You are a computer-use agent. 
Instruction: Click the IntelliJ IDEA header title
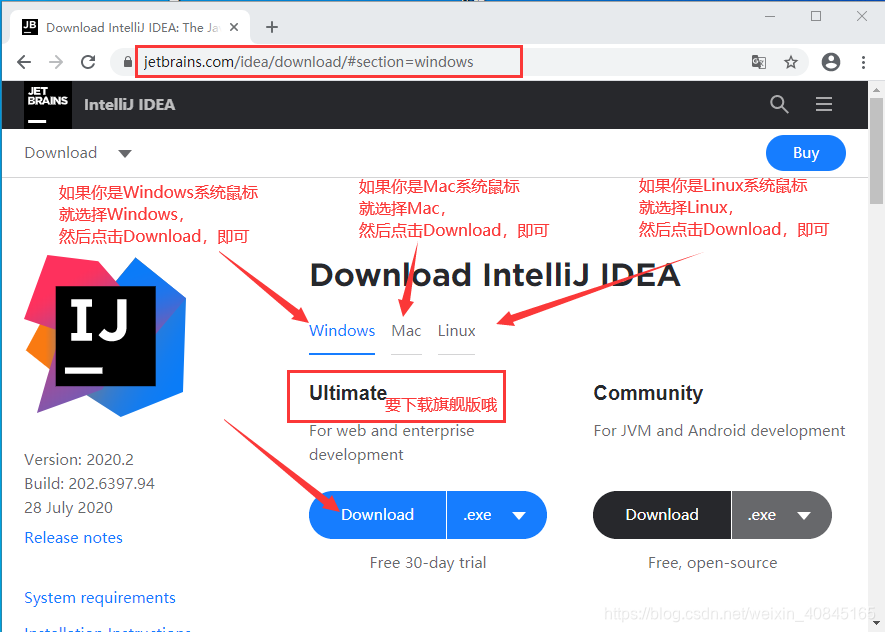[x=130, y=104]
